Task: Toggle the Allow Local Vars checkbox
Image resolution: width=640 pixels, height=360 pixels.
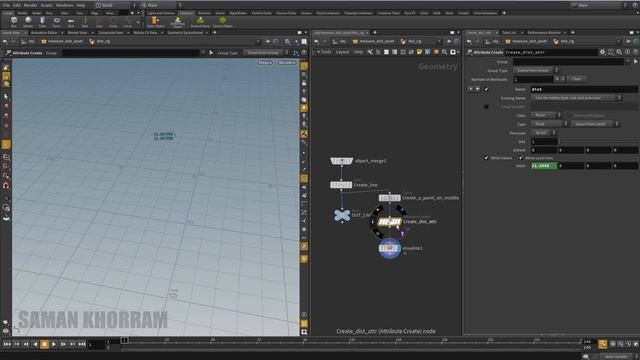Action: [x=520, y=158]
